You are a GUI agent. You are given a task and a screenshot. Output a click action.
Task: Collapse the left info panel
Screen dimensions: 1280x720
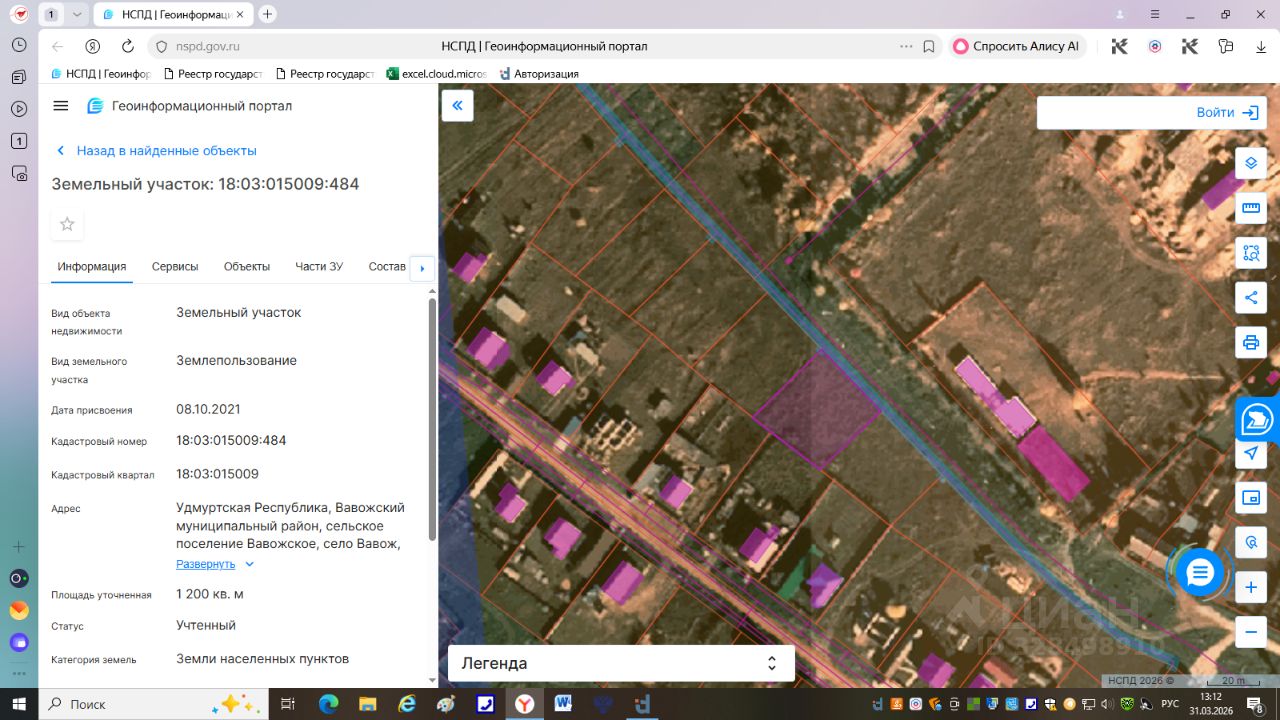457,106
